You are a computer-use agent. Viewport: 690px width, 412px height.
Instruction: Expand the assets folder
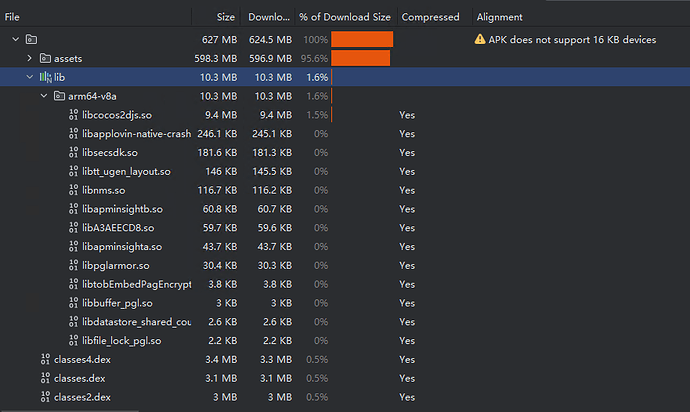(30, 58)
